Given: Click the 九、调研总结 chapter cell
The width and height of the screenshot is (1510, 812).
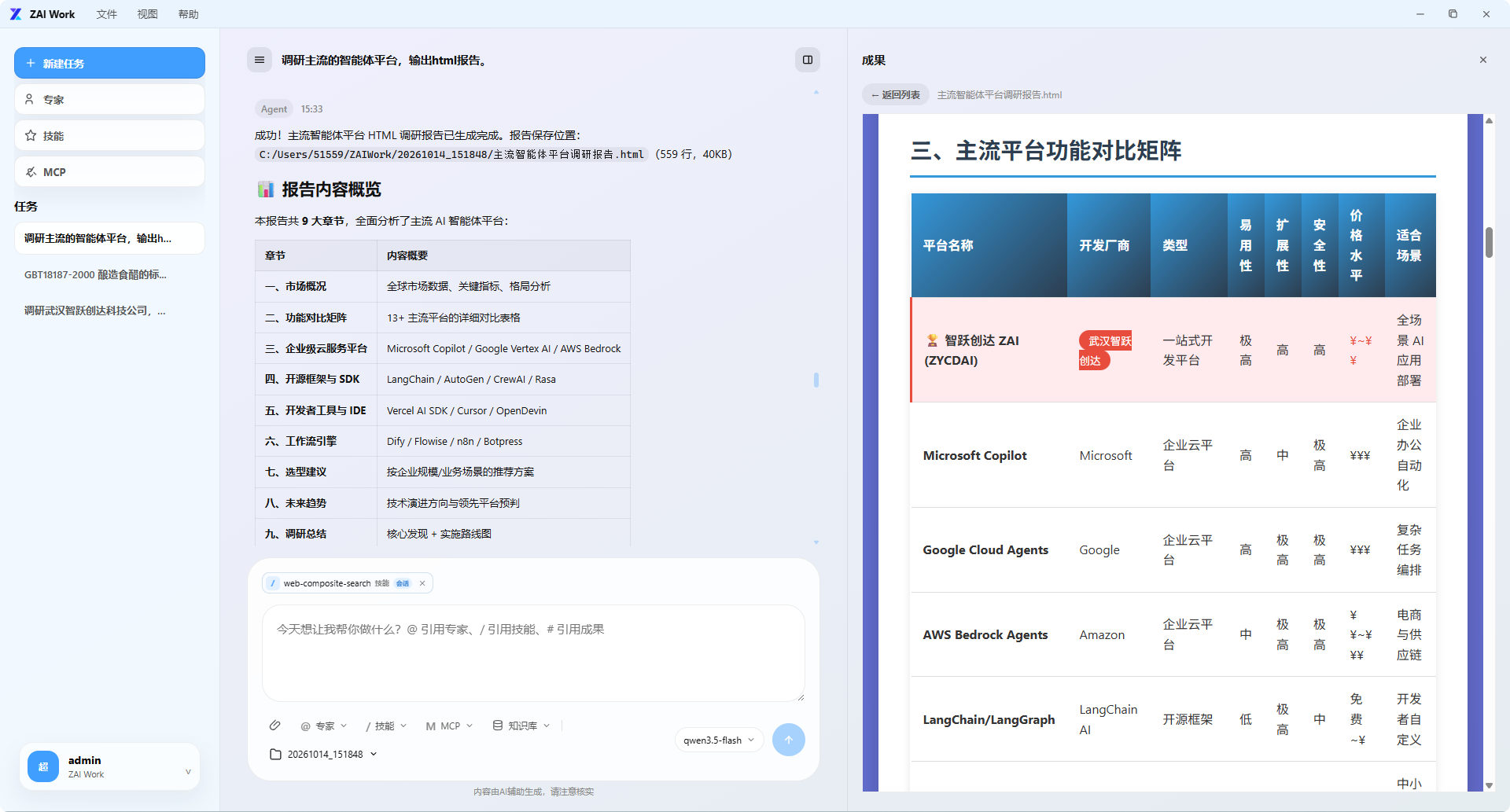Looking at the screenshot, I should 316,534.
